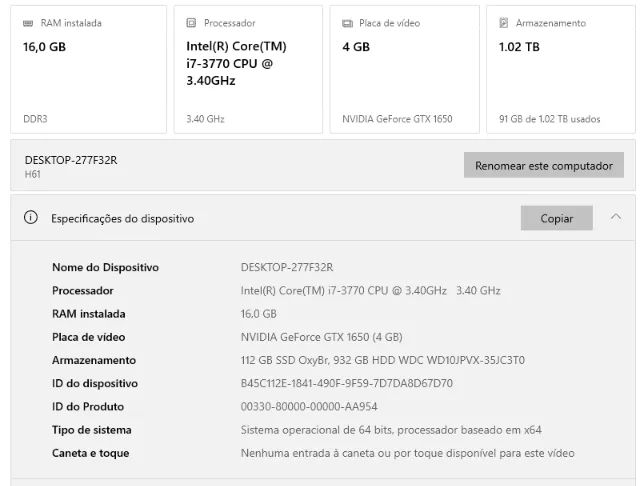Image resolution: width=640 pixels, height=486 pixels.
Task: Click the NVIDIA GeForce GTX 1650 card subtitle
Action: (x=397, y=119)
